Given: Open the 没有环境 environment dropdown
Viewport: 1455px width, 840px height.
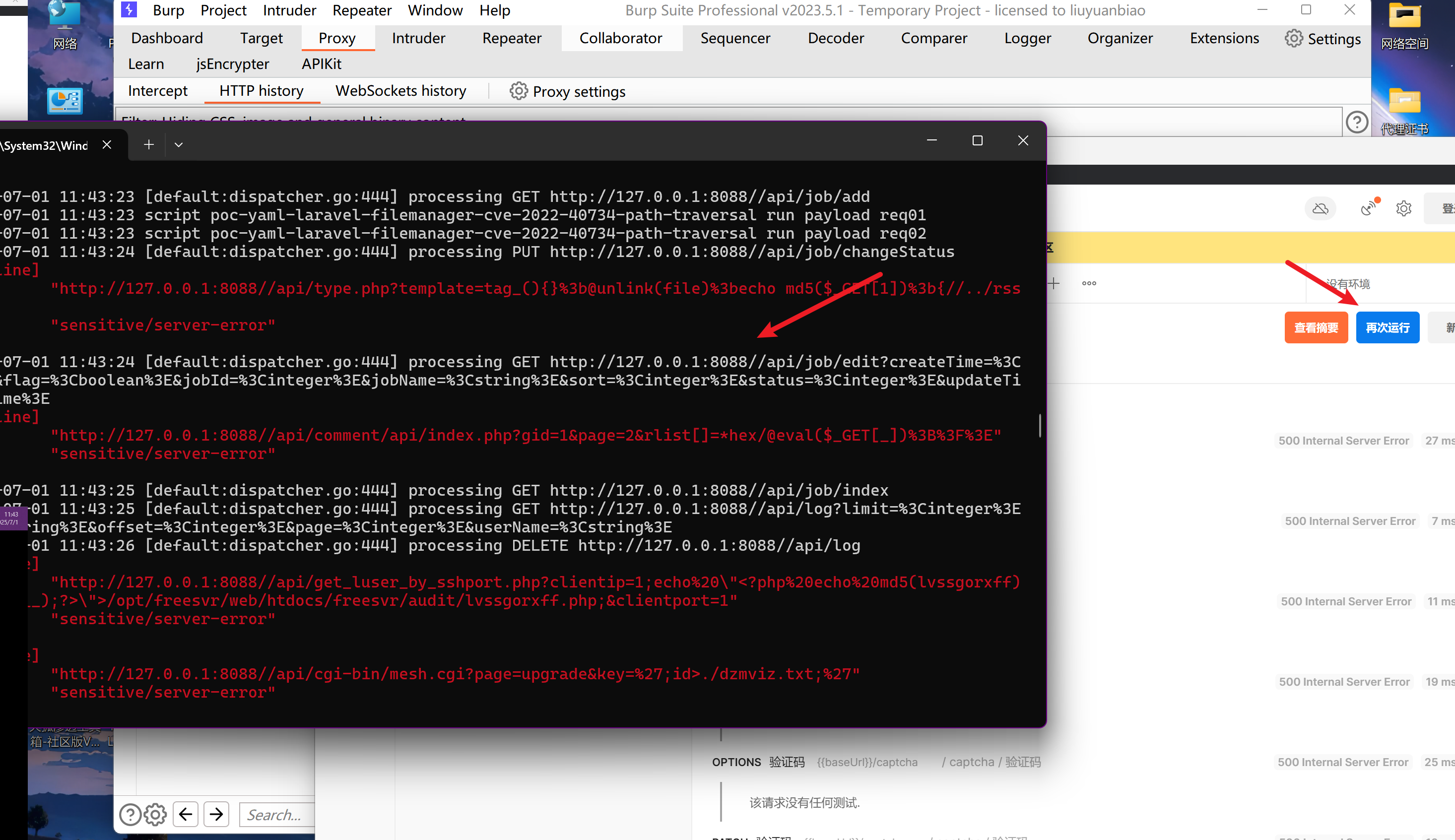Looking at the screenshot, I should coord(1348,284).
